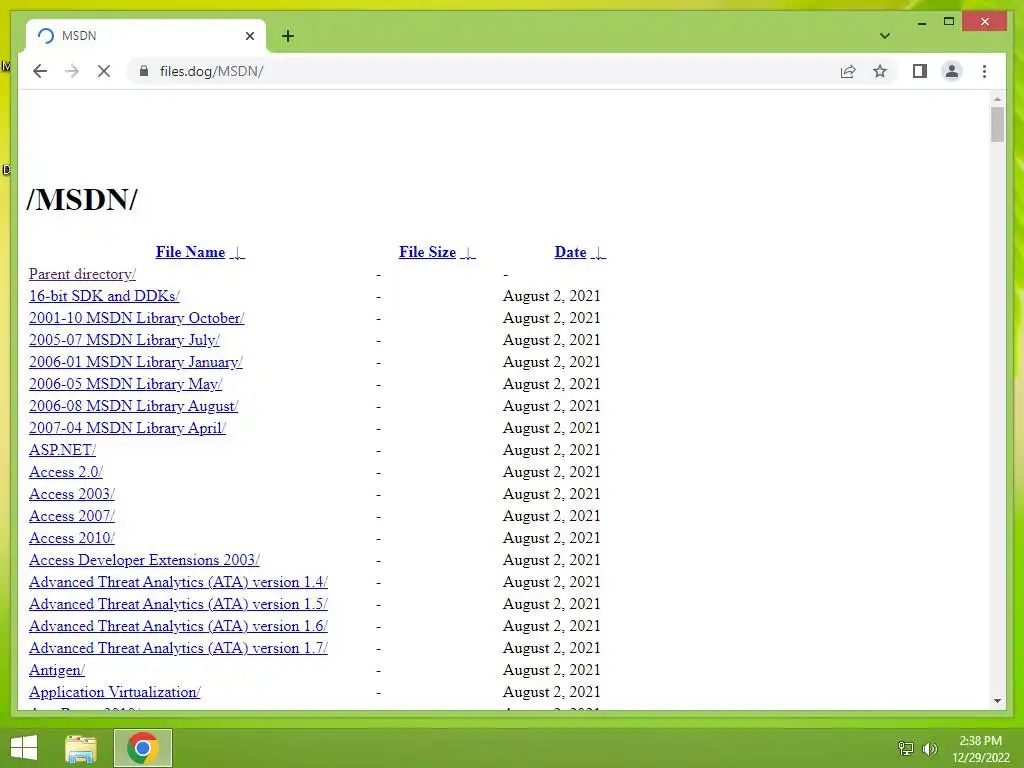Bookmark this page with the star icon
Viewport: 1024px width, 768px height.
(880, 71)
